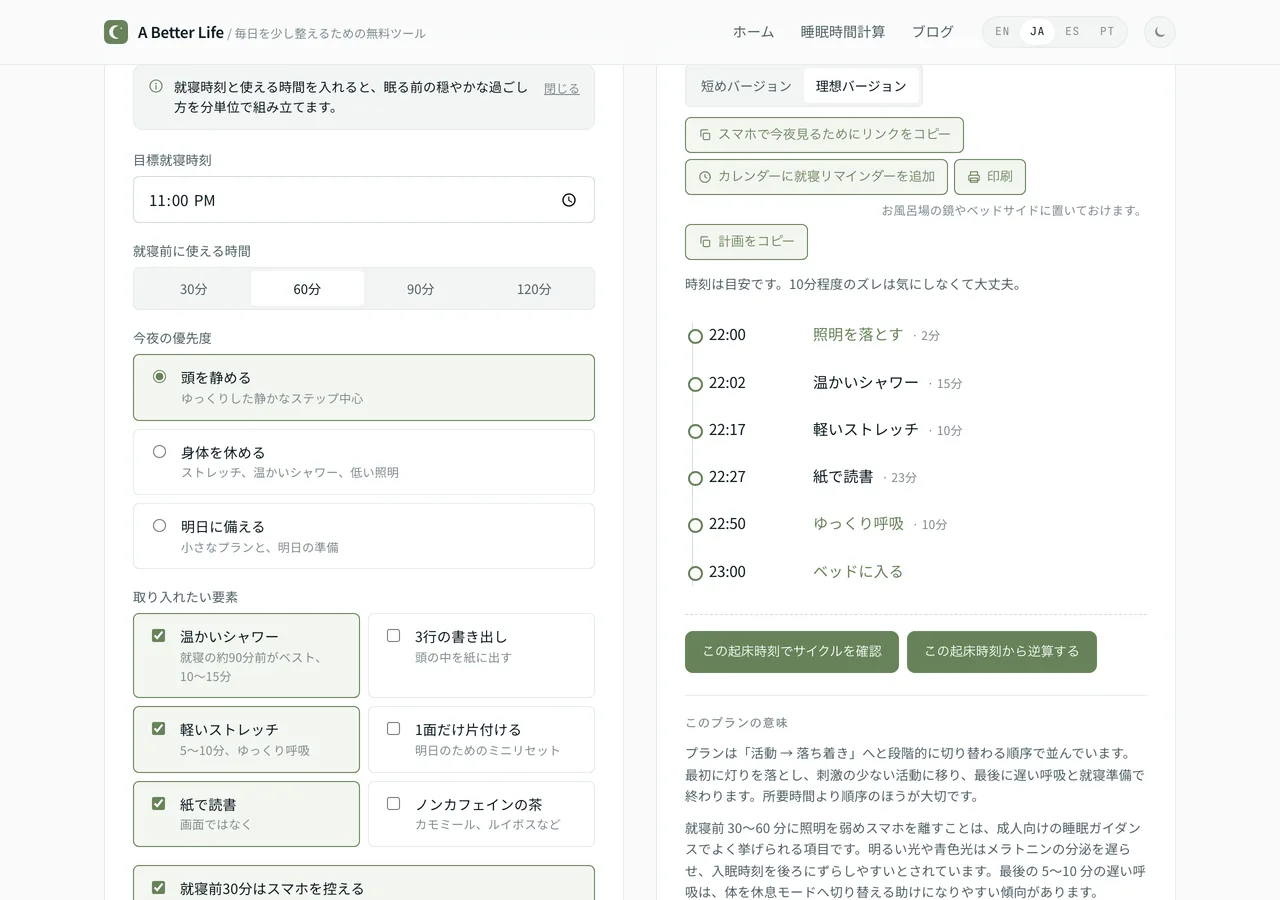Choose 90分 duration
The height and width of the screenshot is (900, 1280).
click(x=421, y=289)
